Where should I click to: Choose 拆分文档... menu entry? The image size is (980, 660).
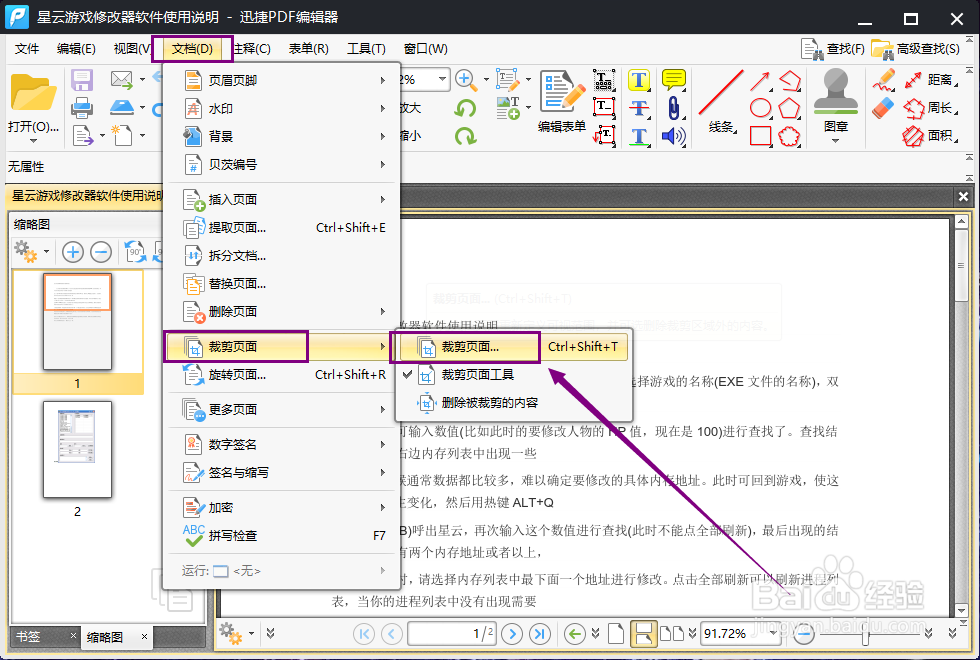[281, 256]
